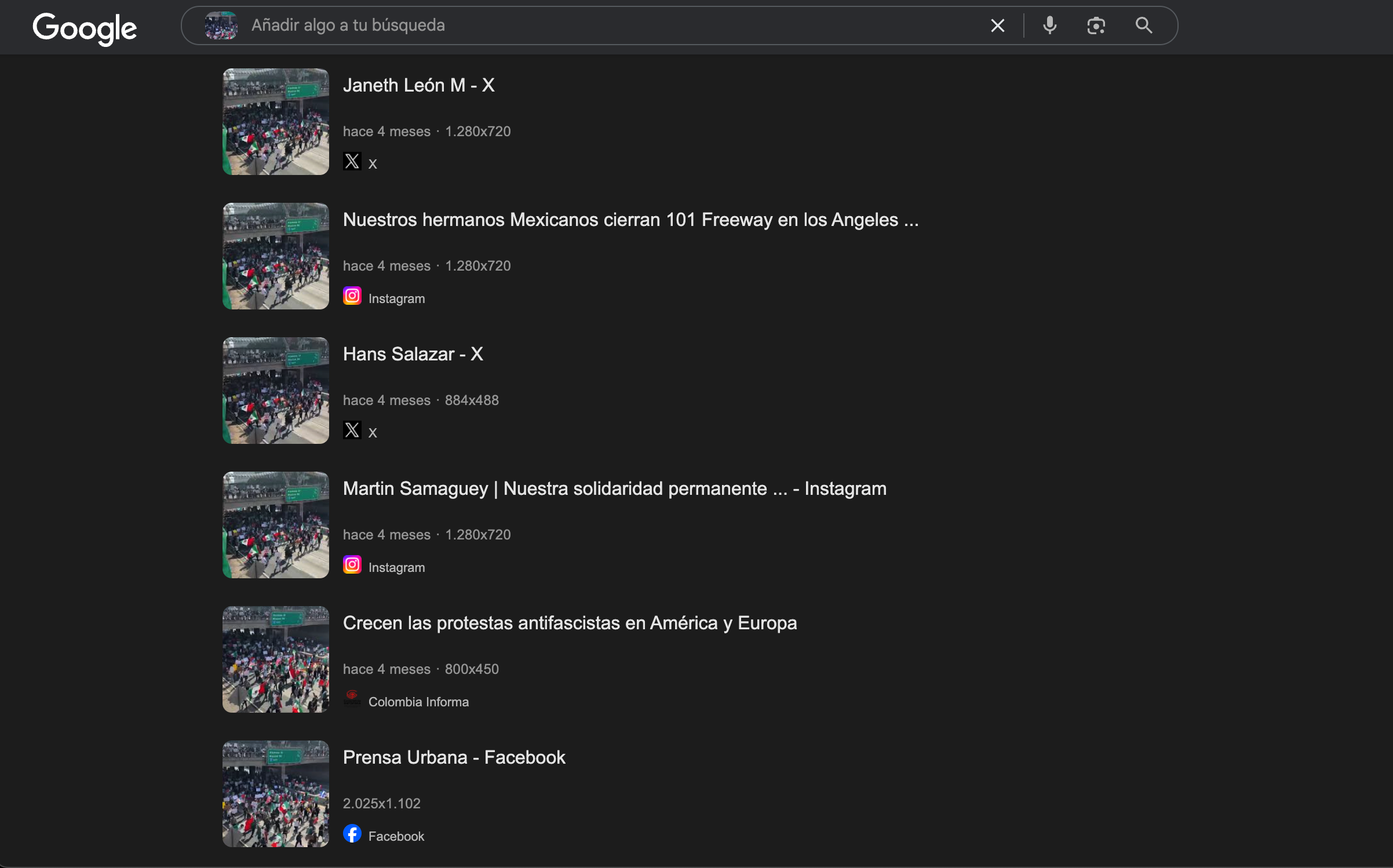This screenshot has width=1393, height=868.
Task: Open thumbnail of Janeth León M image
Action: (x=276, y=122)
